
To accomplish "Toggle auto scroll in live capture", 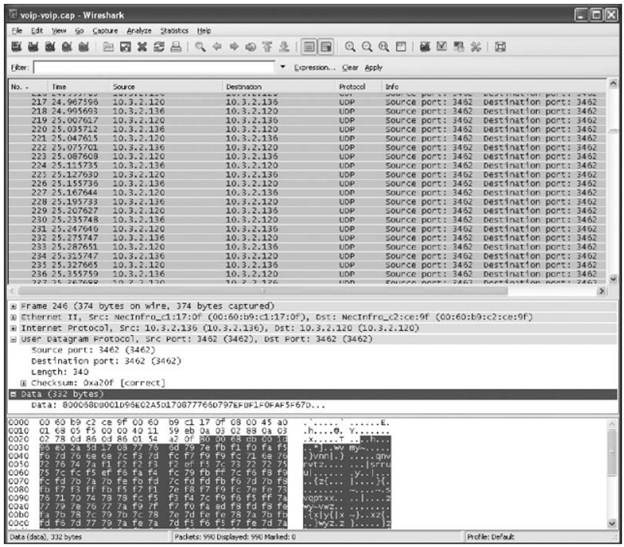I will pos(326,47).
